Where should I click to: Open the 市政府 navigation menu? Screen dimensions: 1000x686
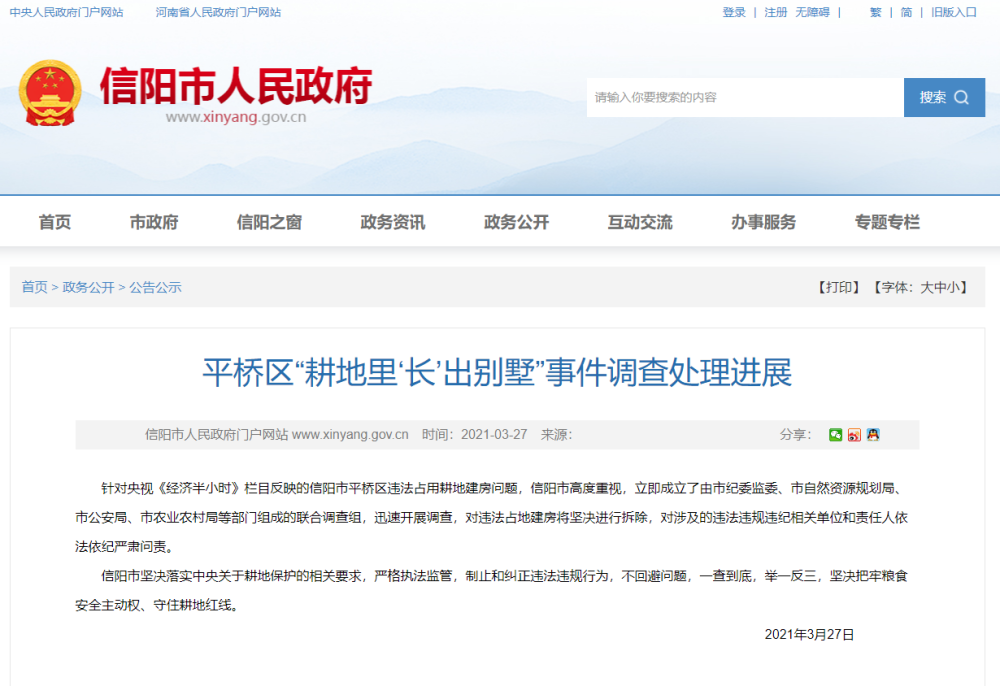pyautogui.click(x=154, y=222)
